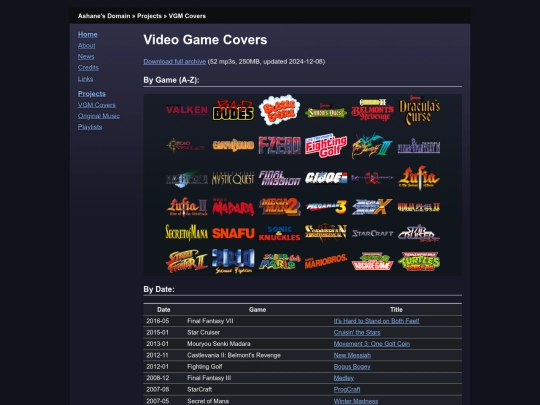
Task: Open the Super Mario Bros. logo
Action: (326, 261)
